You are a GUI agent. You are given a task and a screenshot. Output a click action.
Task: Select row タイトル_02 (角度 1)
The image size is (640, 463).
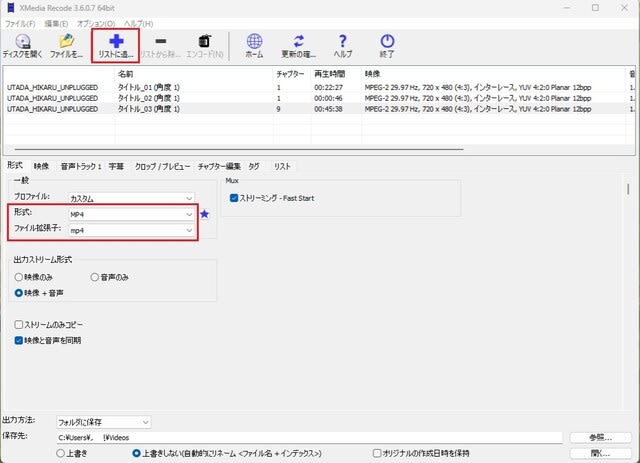point(318,98)
